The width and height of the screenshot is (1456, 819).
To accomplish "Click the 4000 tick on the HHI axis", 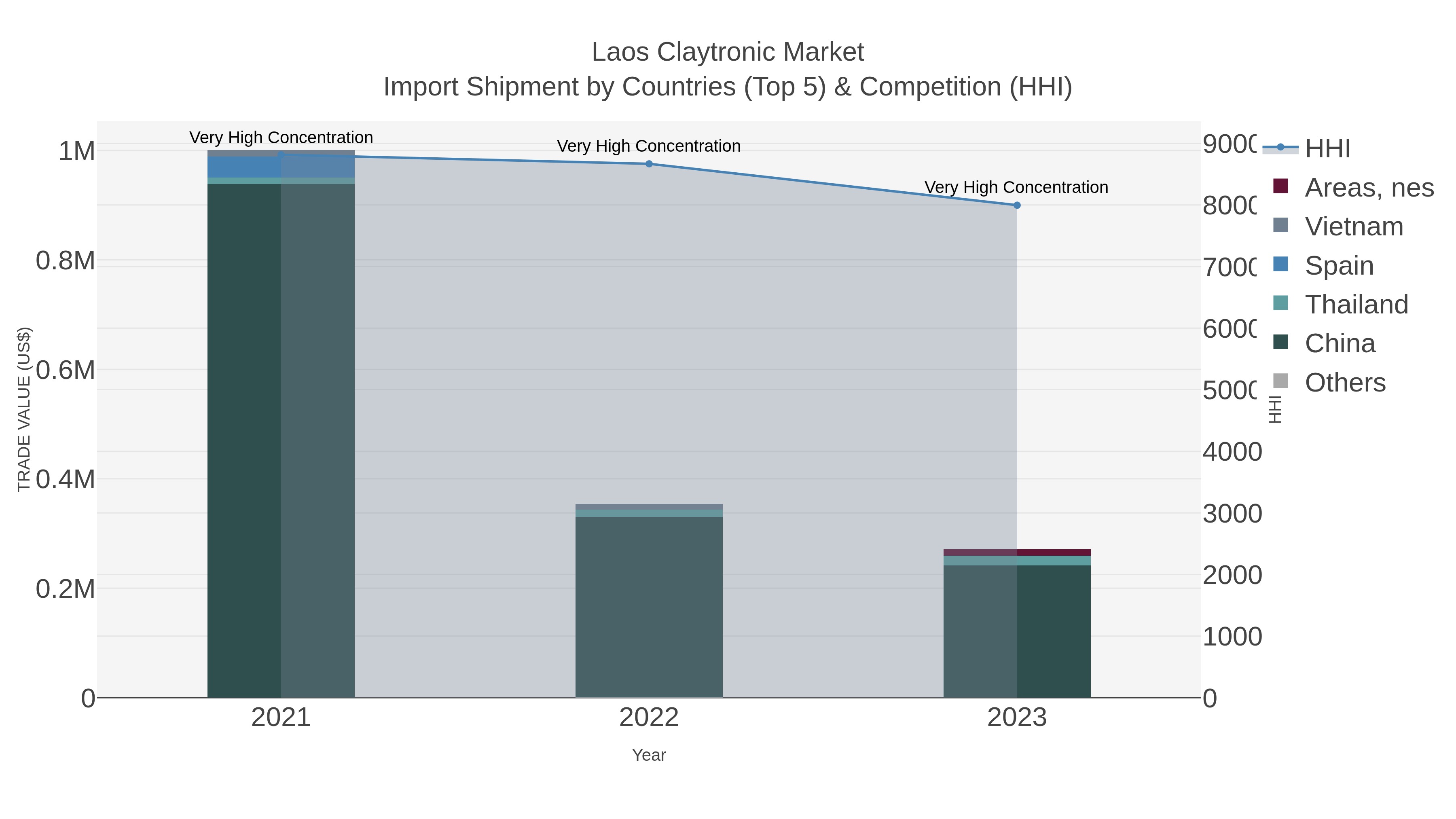I will [x=1232, y=452].
